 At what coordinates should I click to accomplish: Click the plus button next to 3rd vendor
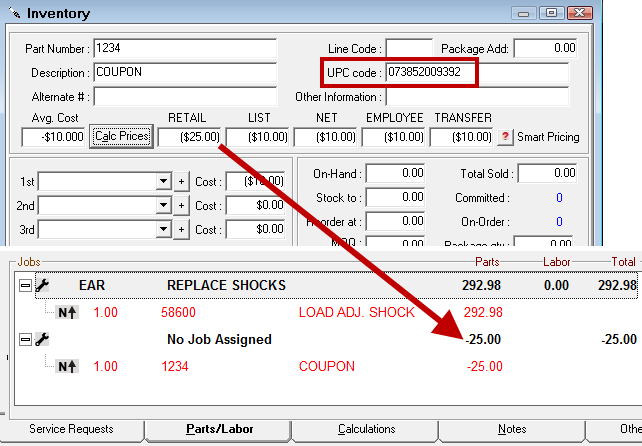(x=181, y=230)
